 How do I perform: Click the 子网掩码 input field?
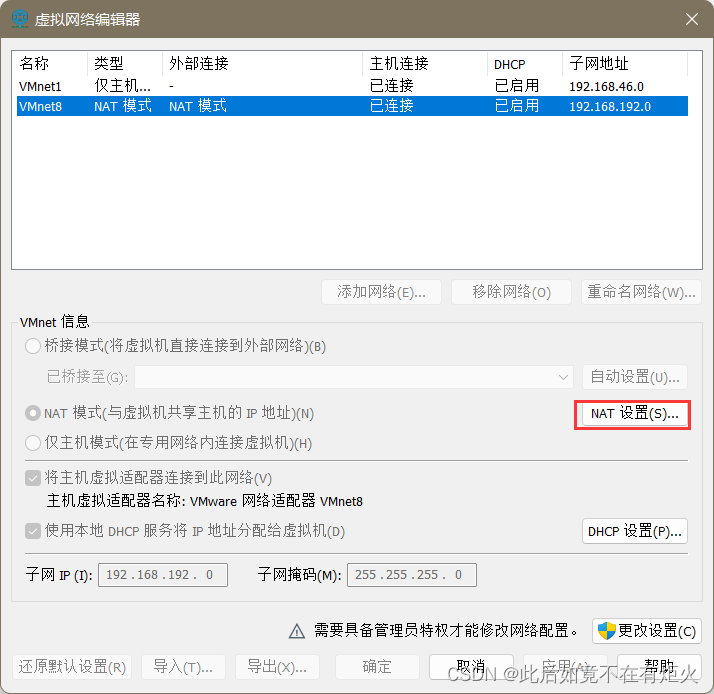tap(412, 575)
